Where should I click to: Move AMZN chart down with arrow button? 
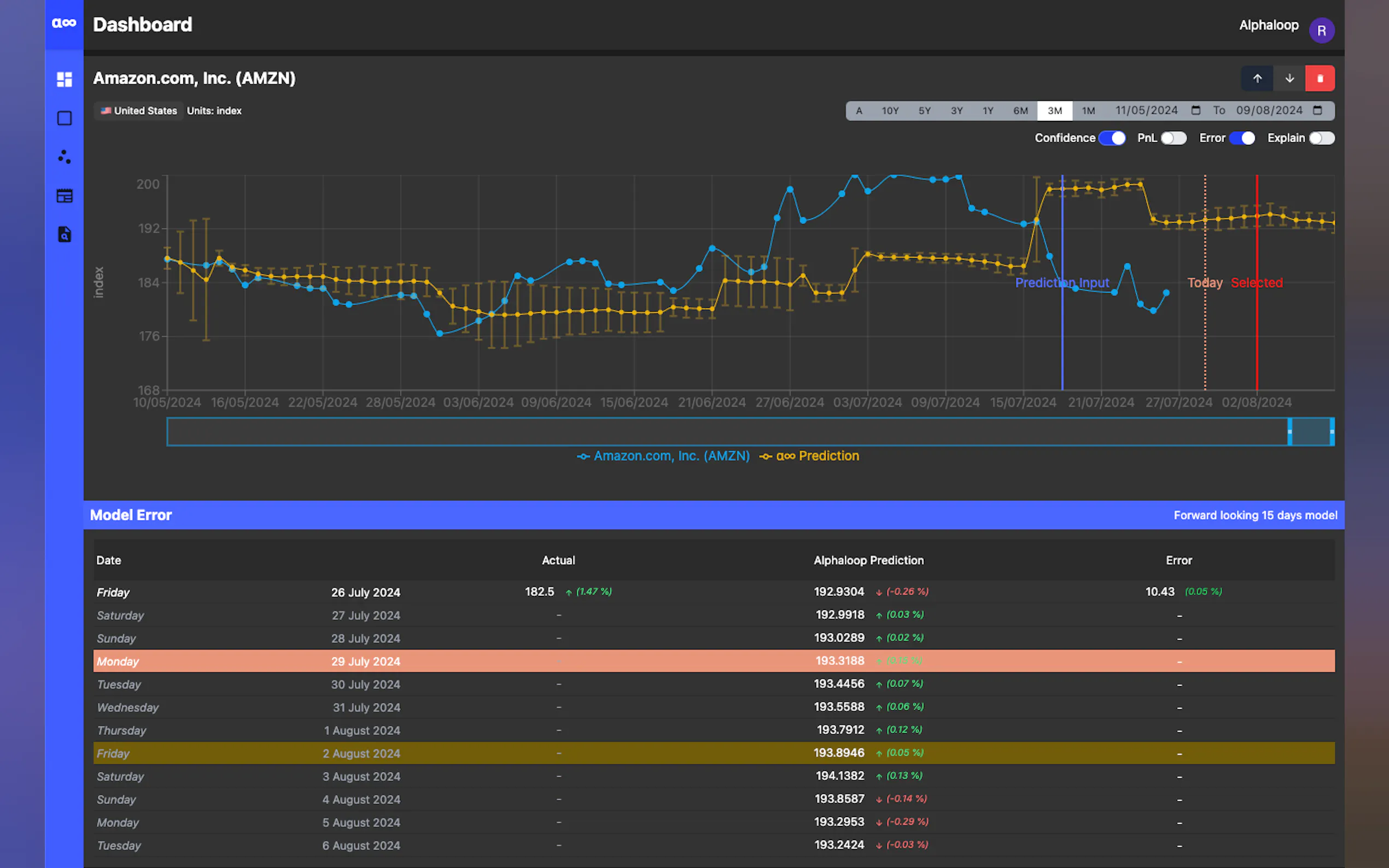pyautogui.click(x=1289, y=79)
